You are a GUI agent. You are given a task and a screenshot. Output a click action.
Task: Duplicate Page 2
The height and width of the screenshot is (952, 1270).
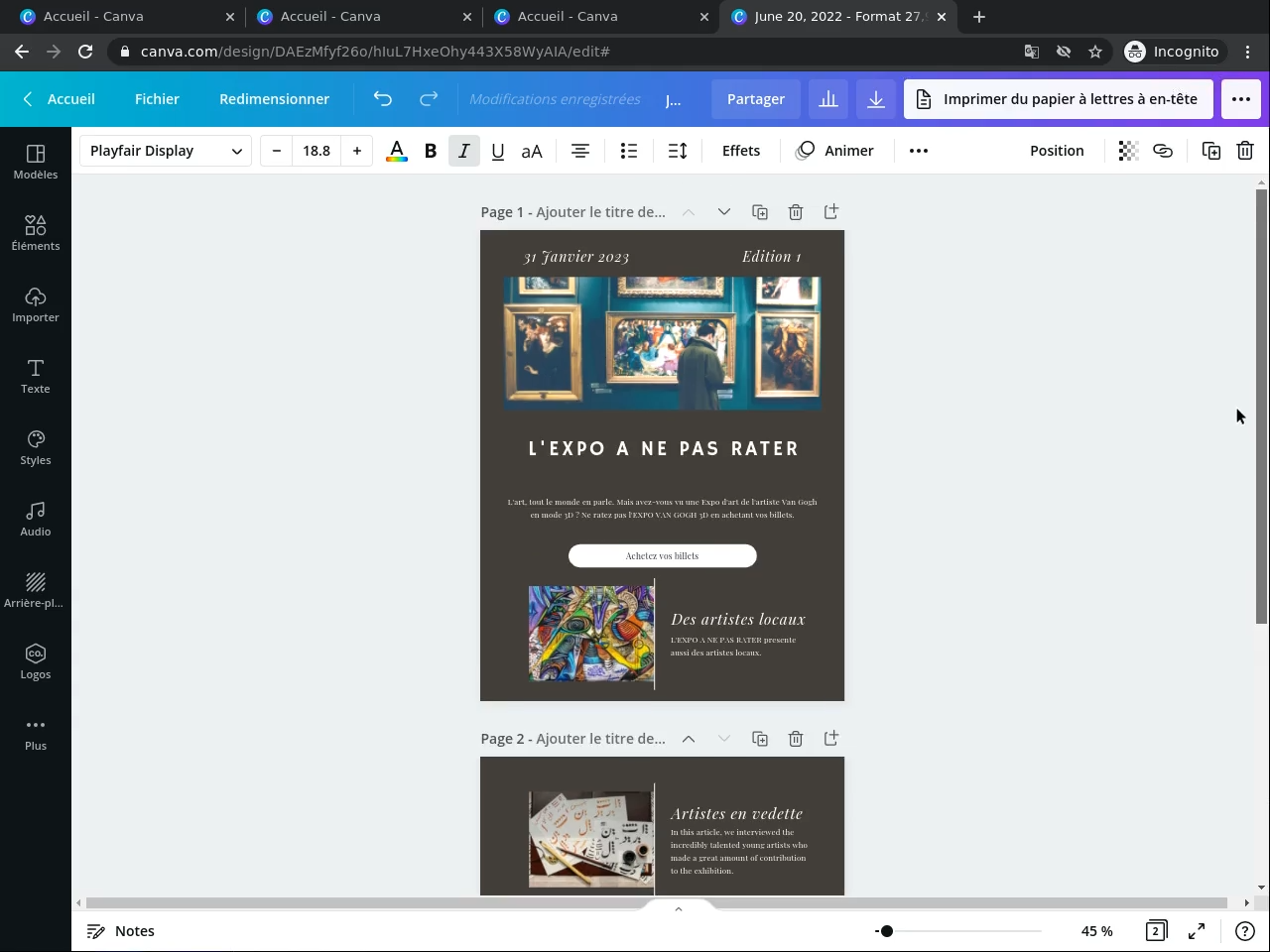760,739
